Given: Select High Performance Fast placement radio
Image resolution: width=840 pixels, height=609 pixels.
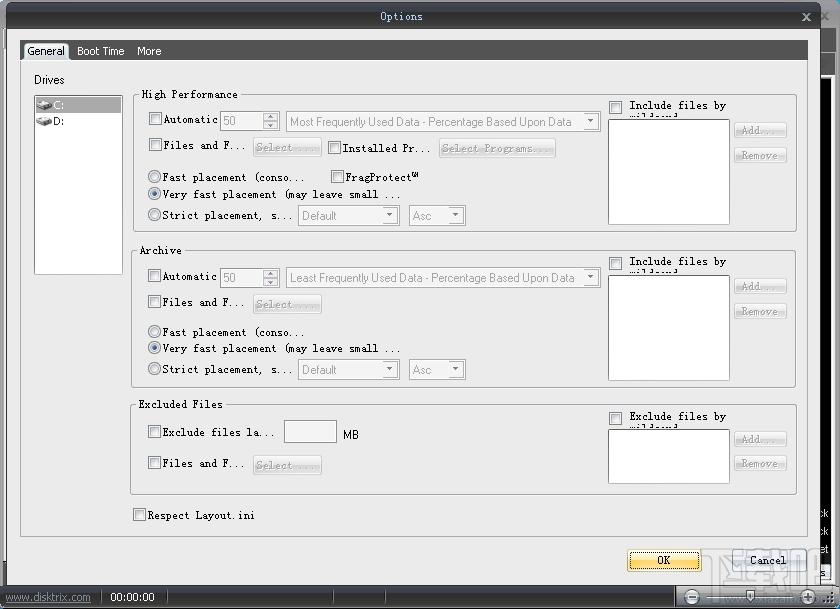Looking at the screenshot, I should coord(154,176).
